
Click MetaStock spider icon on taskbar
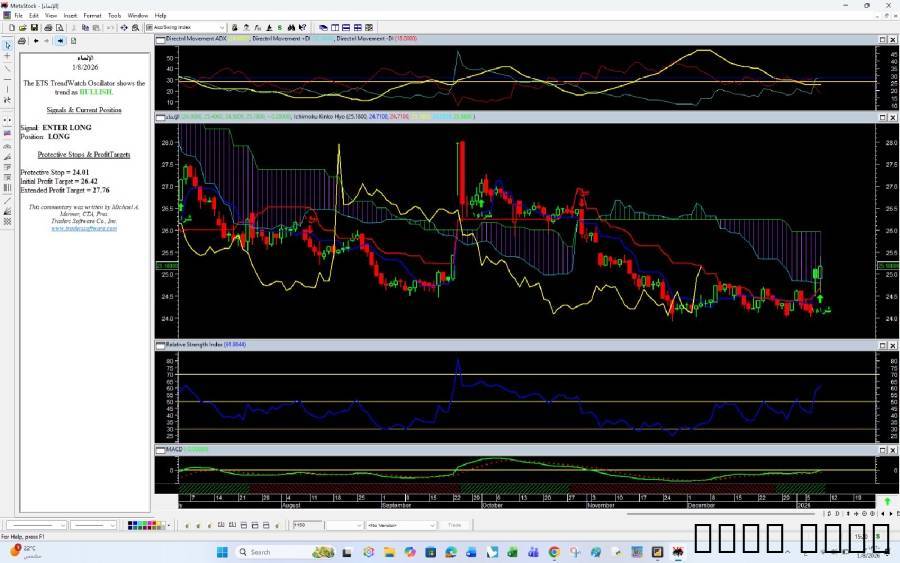pos(678,552)
